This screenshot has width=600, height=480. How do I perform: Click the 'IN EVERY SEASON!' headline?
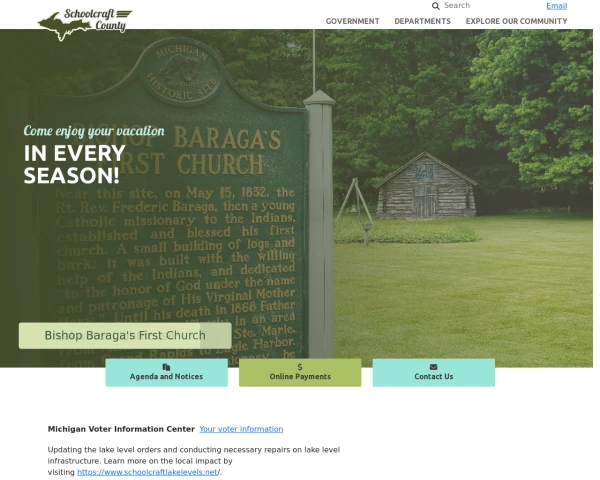pyautogui.click(x=75, y=164)
